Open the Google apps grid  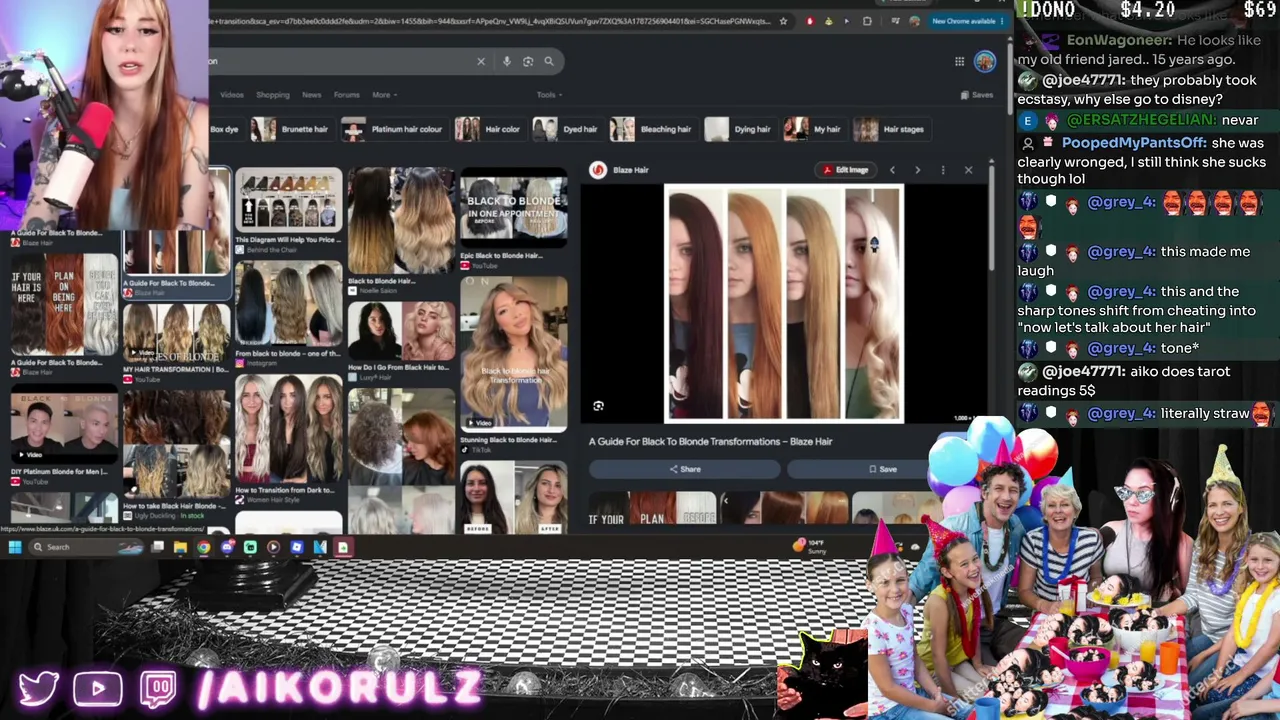point(959,62)
